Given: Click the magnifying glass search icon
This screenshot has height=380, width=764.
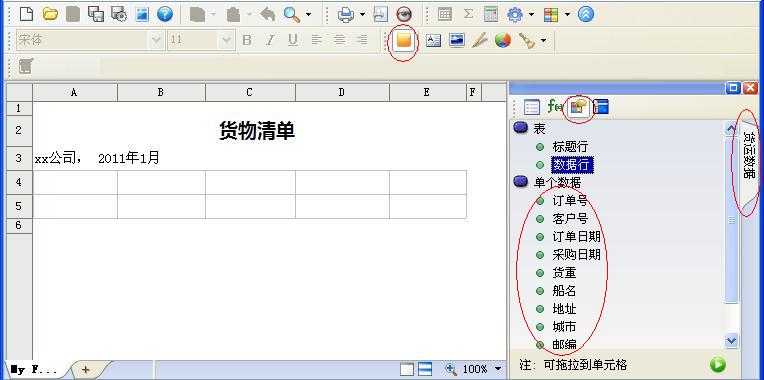Looking at the screenshot, I should 291,15.
